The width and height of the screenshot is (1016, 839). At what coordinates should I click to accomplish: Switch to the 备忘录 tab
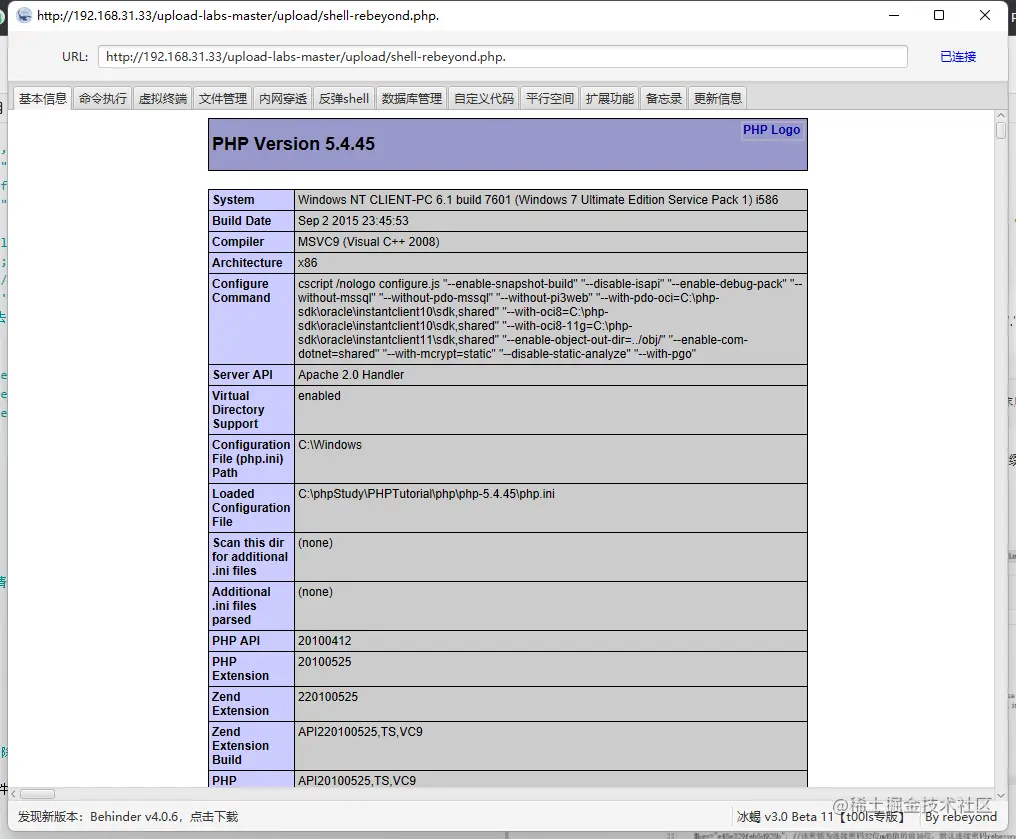pyautogui.click(x=664, y=98)
